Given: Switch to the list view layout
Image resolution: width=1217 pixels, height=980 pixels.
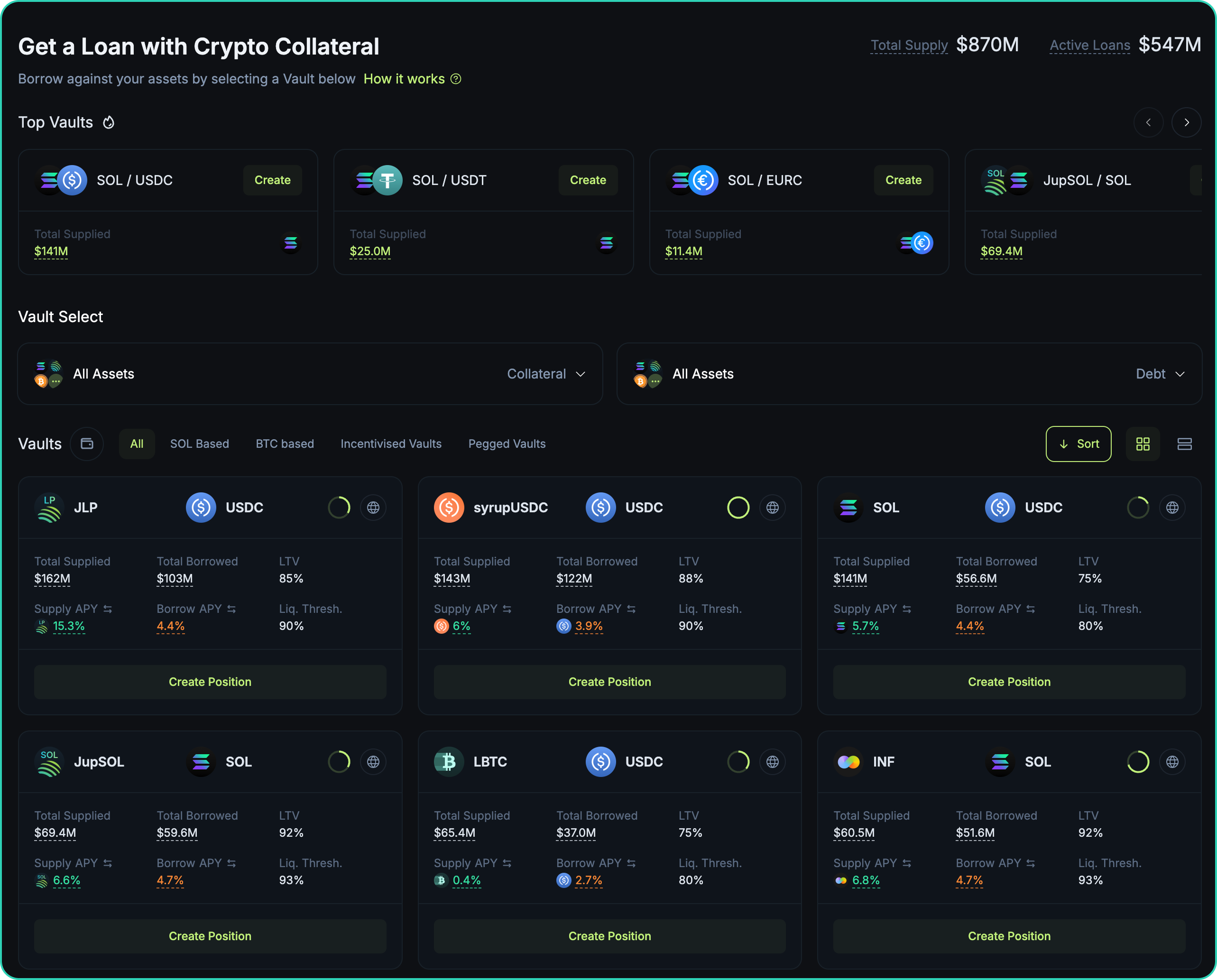Looking at the screenshot, I should [1184, 444].
